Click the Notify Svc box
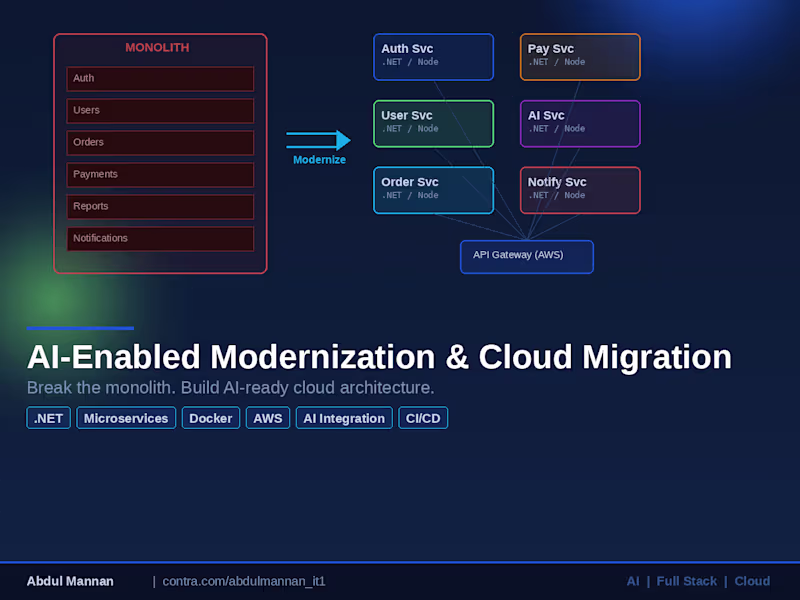The height and width of the screenshot is (600, 800). [x=580, y=190]
